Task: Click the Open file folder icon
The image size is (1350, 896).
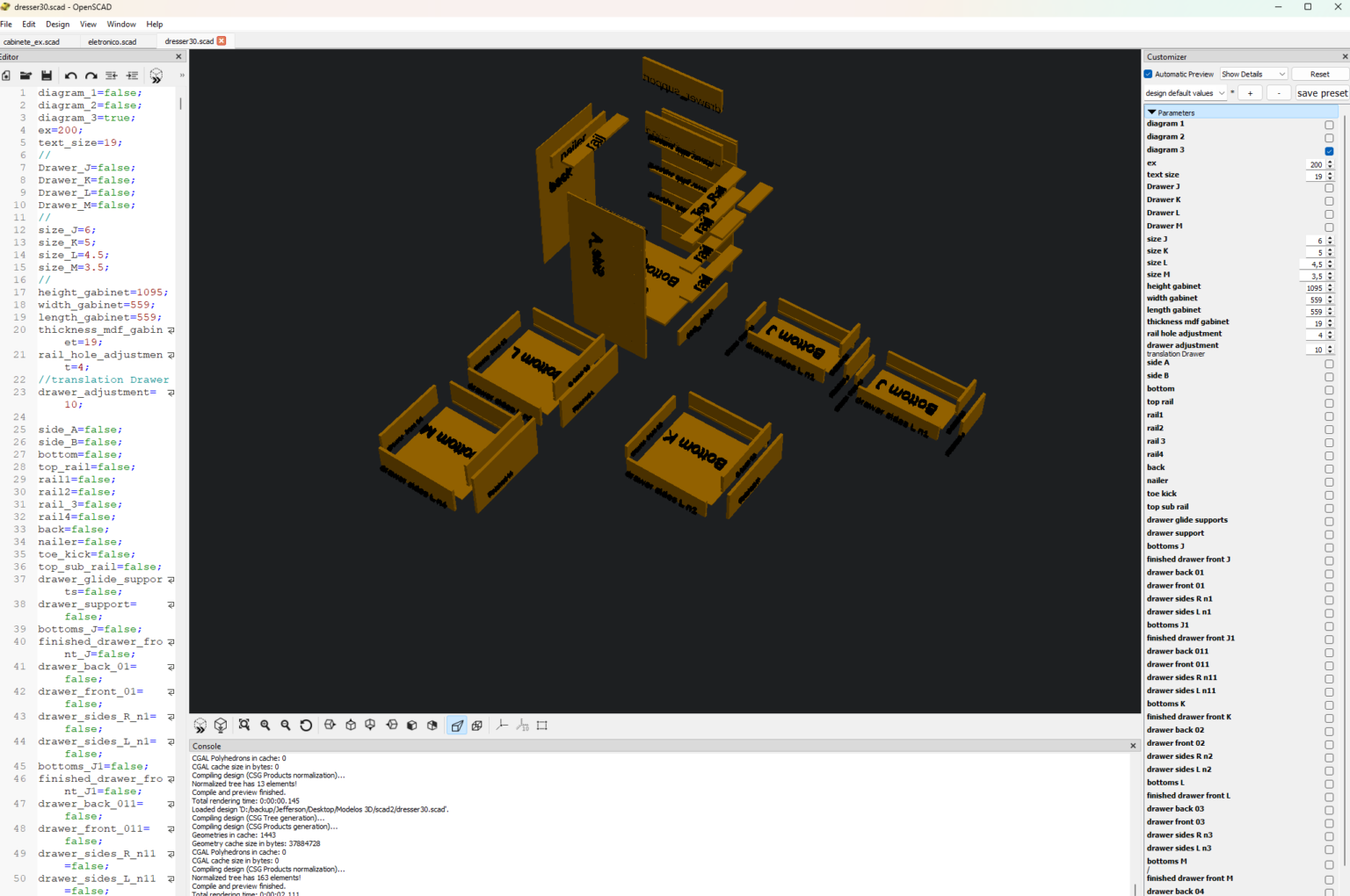Action: coord(25,76)
